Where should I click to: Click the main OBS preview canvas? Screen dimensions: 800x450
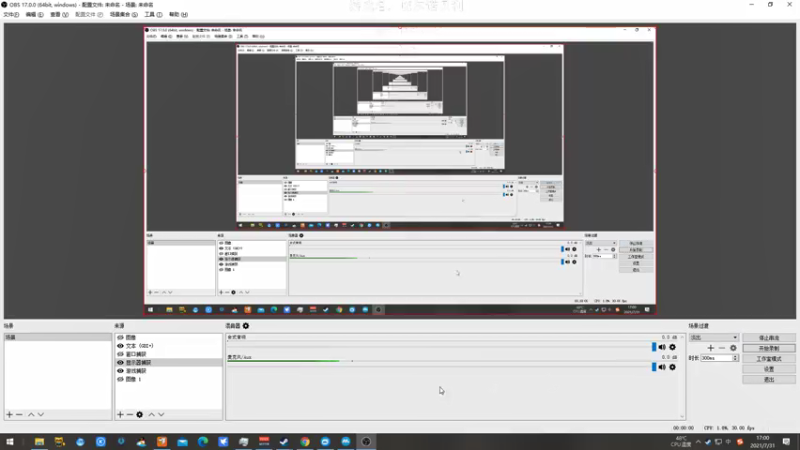pos(399,171)
